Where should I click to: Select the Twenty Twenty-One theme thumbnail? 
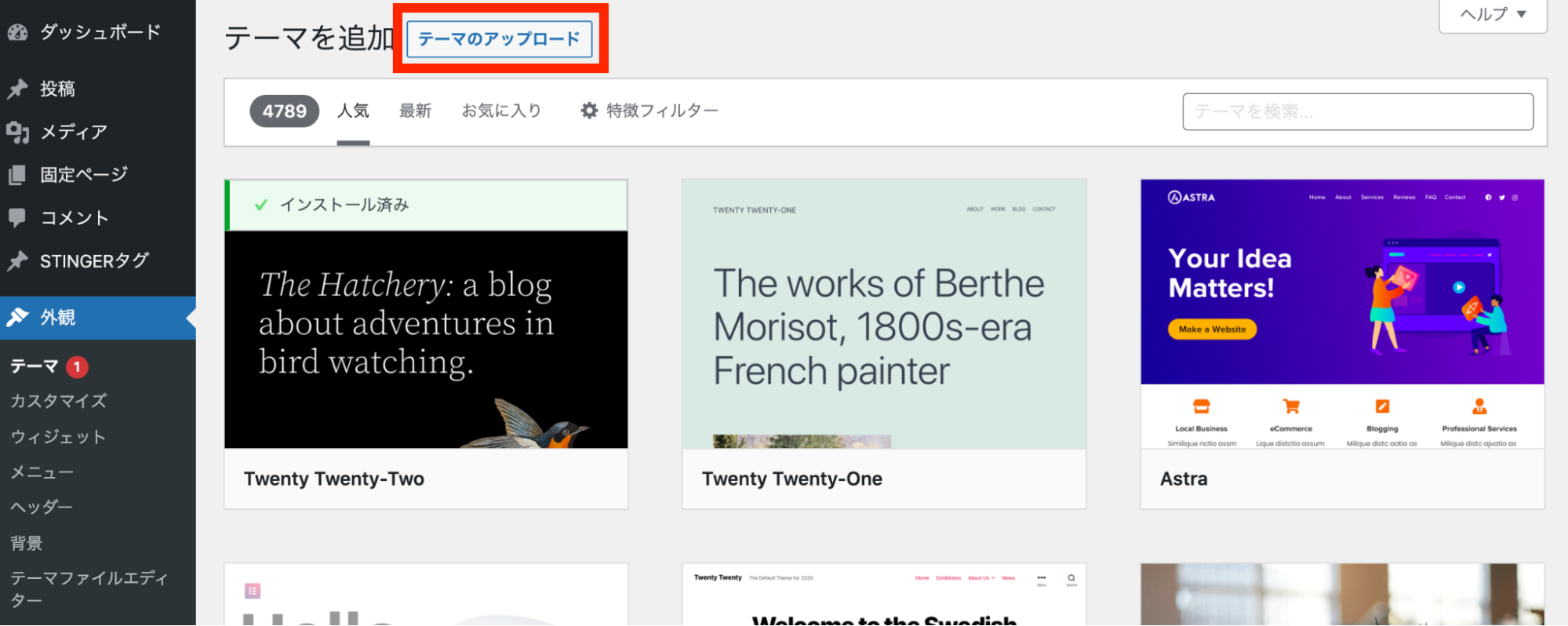coord(884,314)
